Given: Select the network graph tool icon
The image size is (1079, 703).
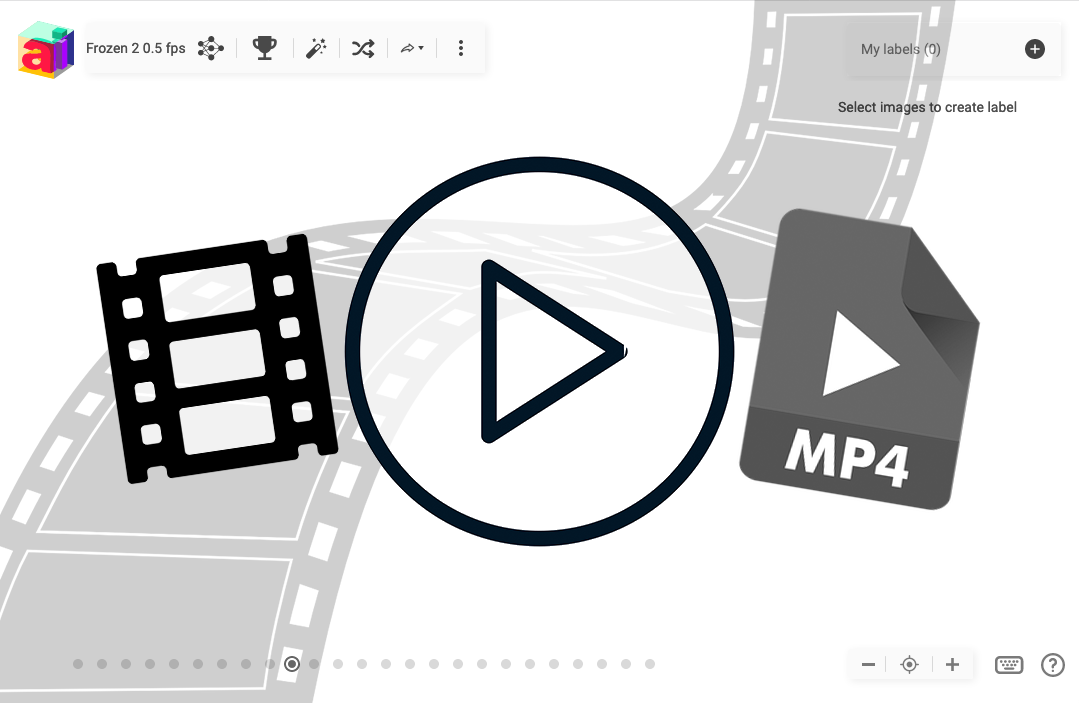Looking at the screenshot, I should [210, 47].
